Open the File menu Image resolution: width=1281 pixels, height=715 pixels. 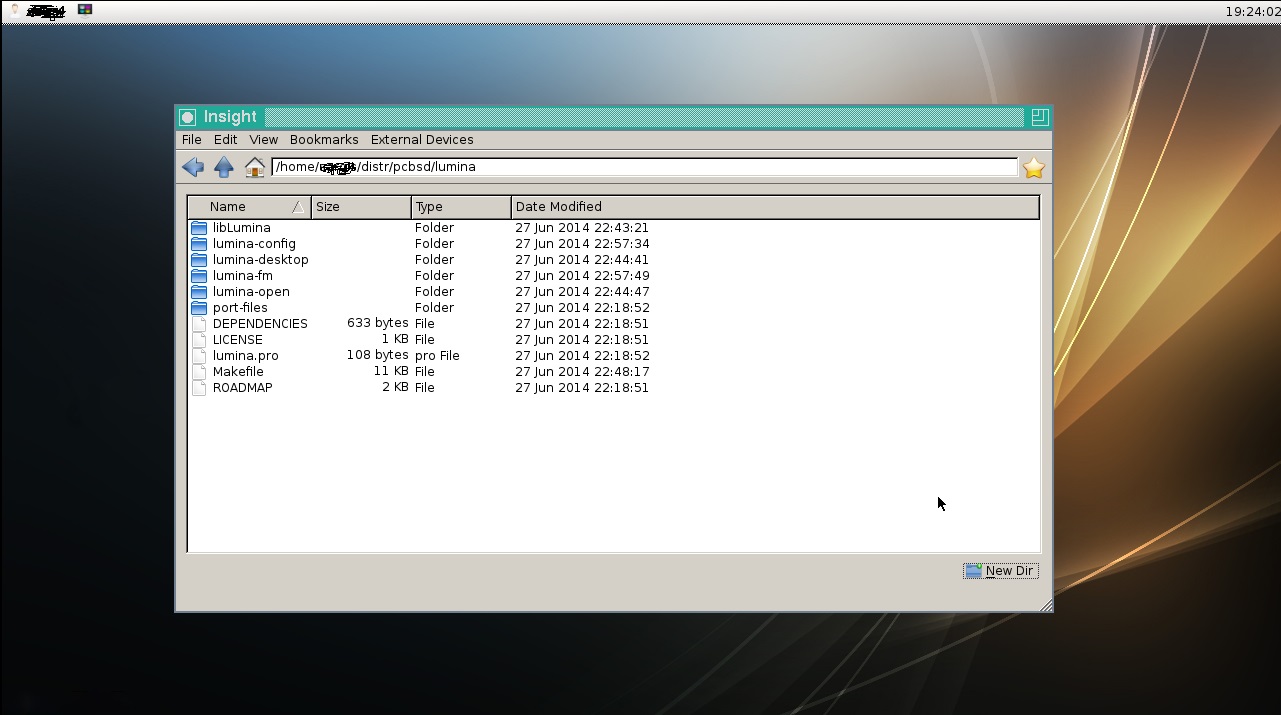(x=192, y=140)
